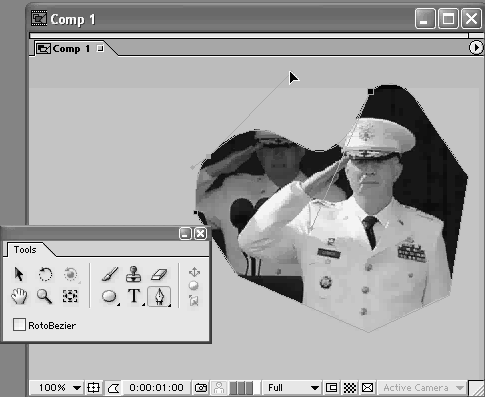Select the Pan Behind tool
485x397 pixels.
tap(70, 296)
